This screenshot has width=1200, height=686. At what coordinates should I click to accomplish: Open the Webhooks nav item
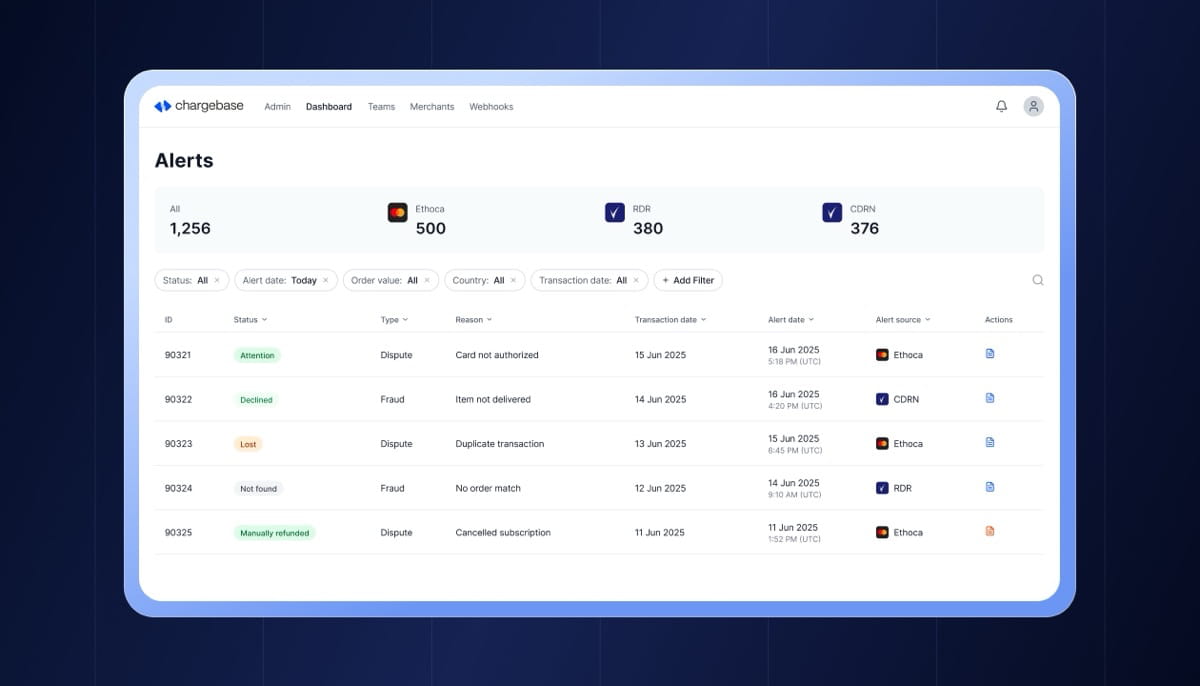[x=491, y=107]
